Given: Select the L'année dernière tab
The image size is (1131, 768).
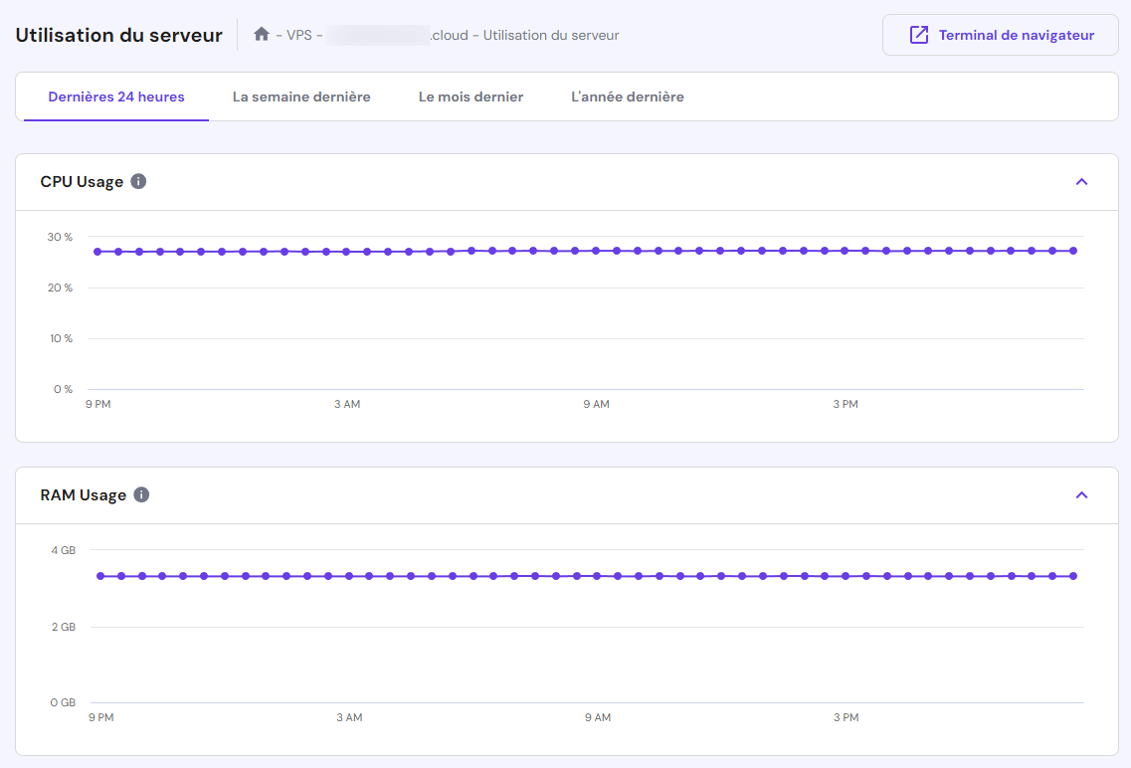Looking at the screenshot, I should 626,97.
